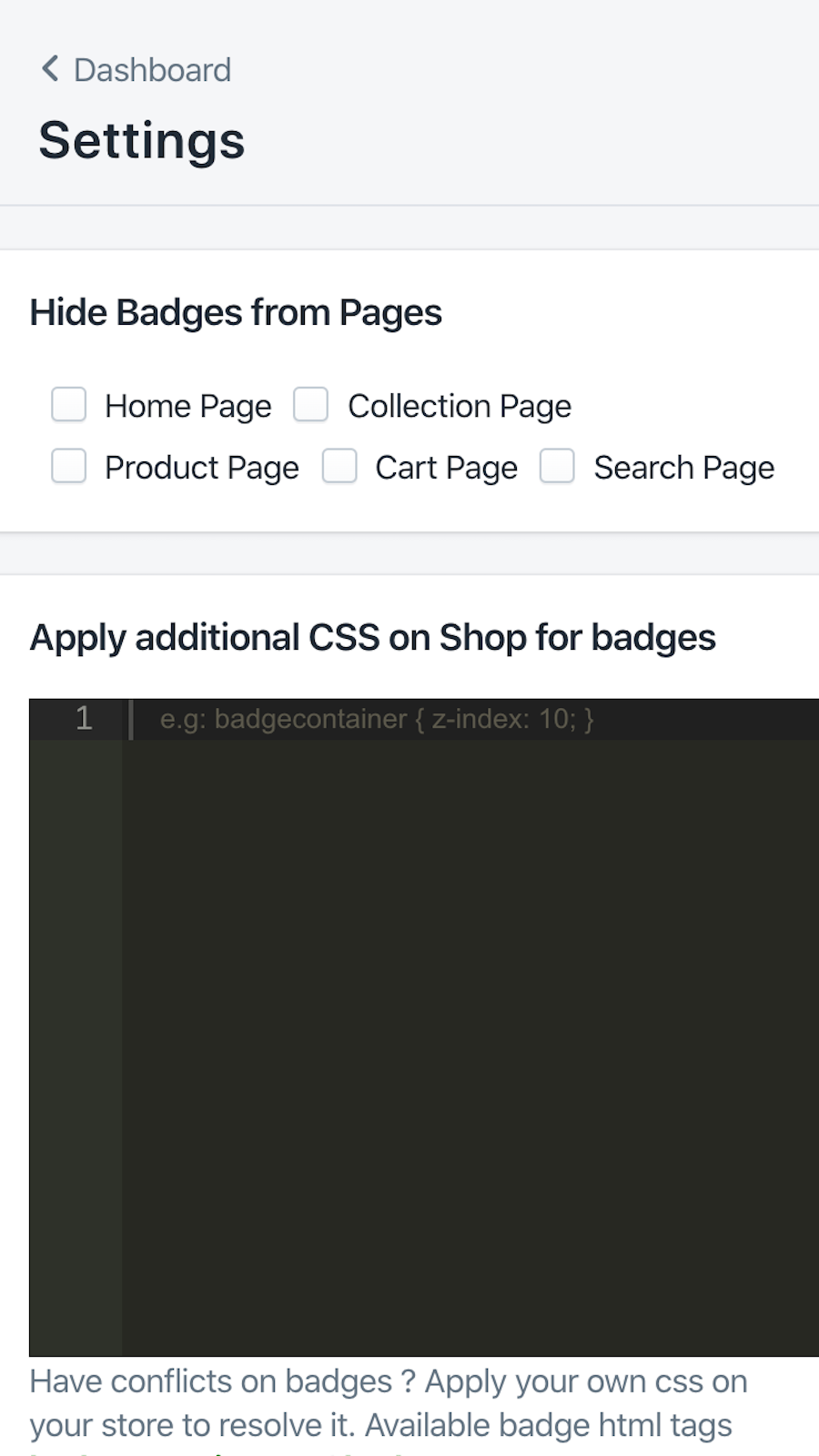Select the Settings page heading
The width and height of the screenshot is (819, 1456).
[141, 138]
